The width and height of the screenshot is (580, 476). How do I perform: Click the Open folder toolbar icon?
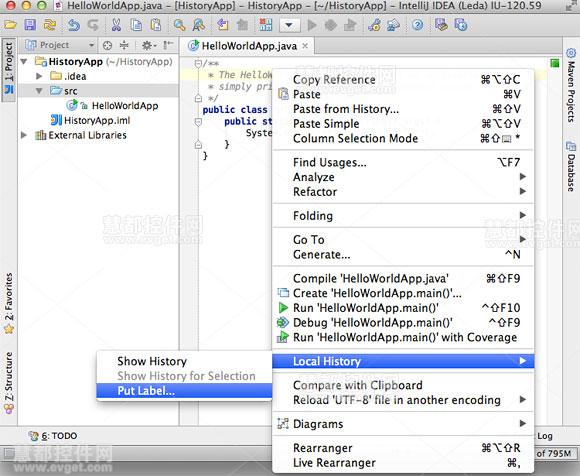tap(10, 25)
